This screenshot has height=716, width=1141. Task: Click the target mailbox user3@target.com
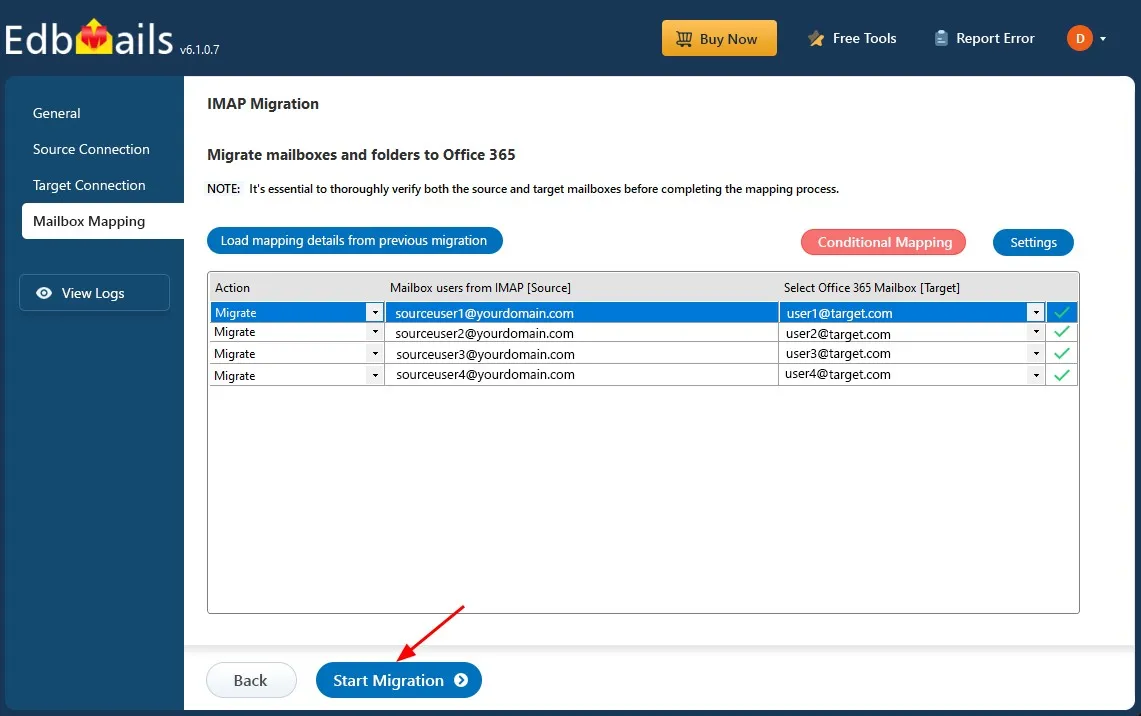click(838, 353)
